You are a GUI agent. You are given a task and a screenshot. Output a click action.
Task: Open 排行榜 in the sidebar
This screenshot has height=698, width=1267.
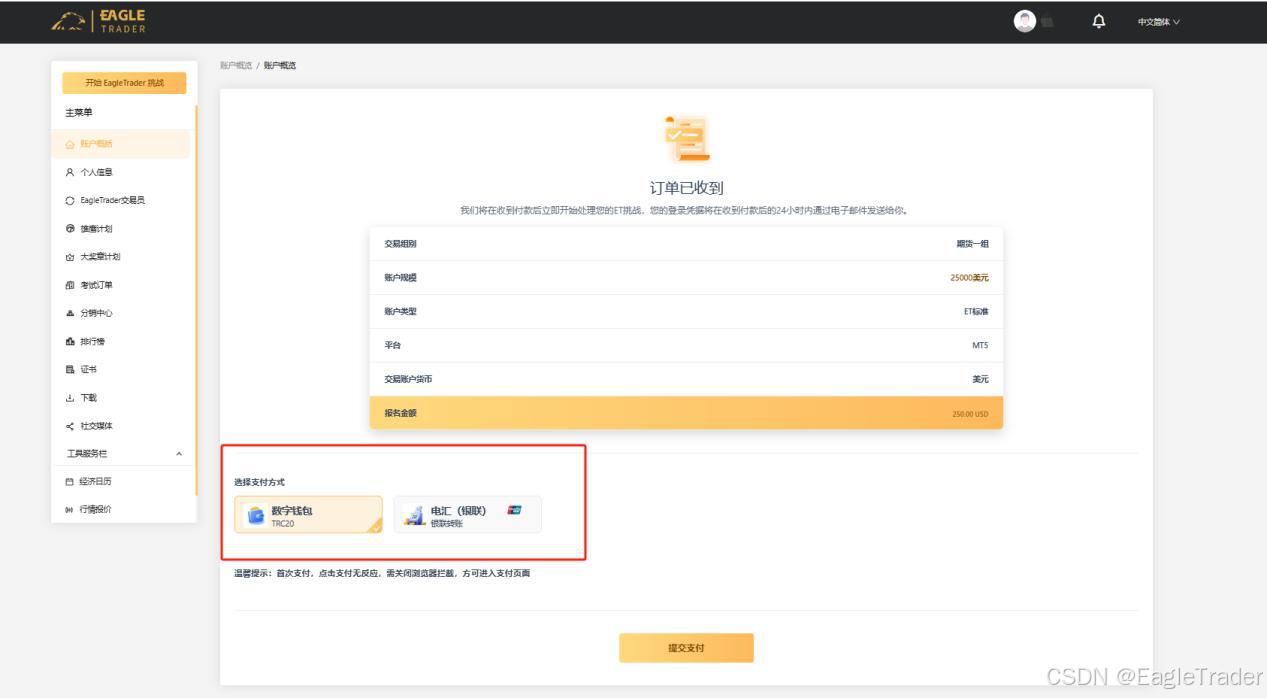tap(92, 341)
